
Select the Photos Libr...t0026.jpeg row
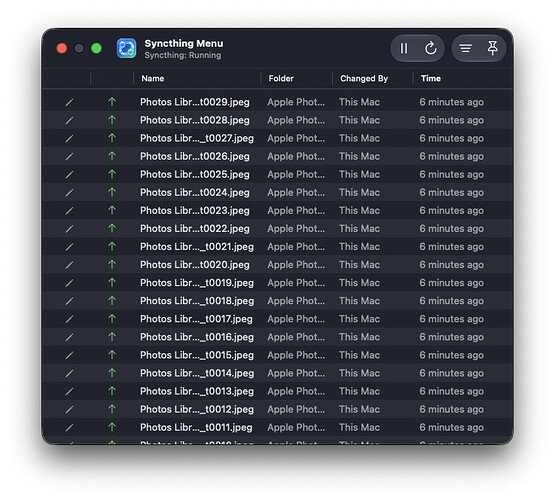277,156
